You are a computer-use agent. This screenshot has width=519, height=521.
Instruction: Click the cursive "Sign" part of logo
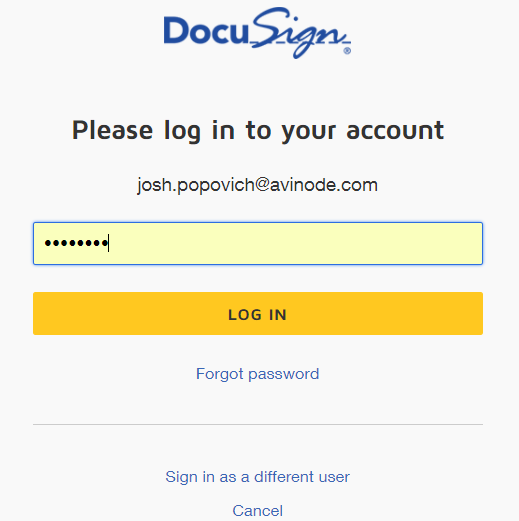point(301,33)
